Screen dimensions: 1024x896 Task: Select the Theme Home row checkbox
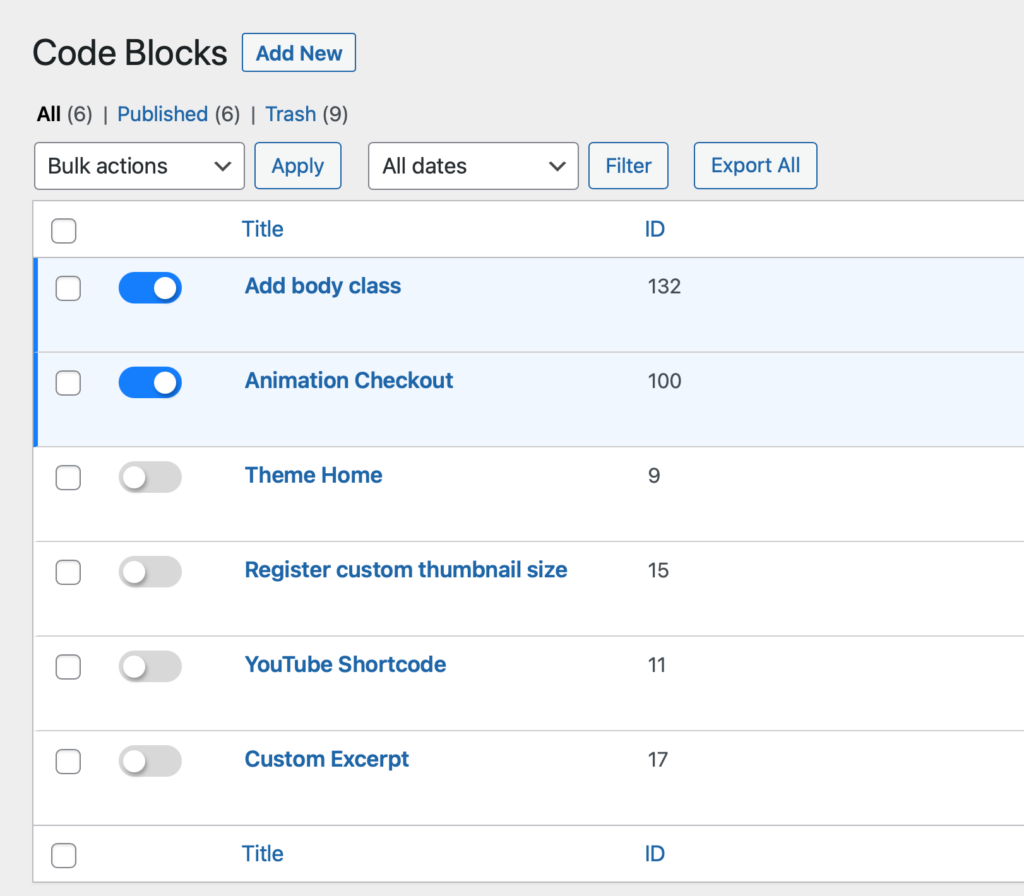68,477
